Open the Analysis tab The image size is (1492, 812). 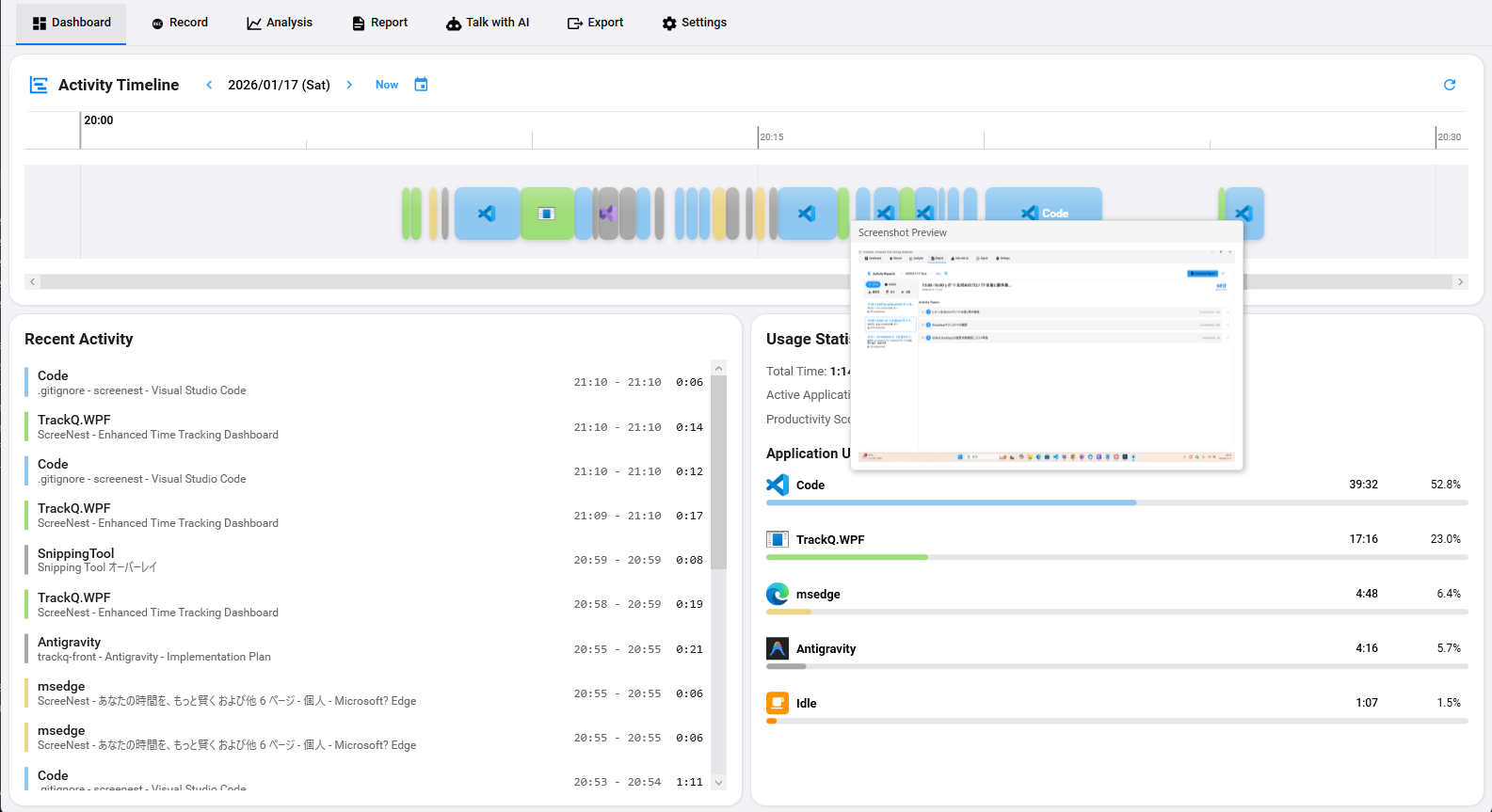pyautogui.click(x=280, y=23)
